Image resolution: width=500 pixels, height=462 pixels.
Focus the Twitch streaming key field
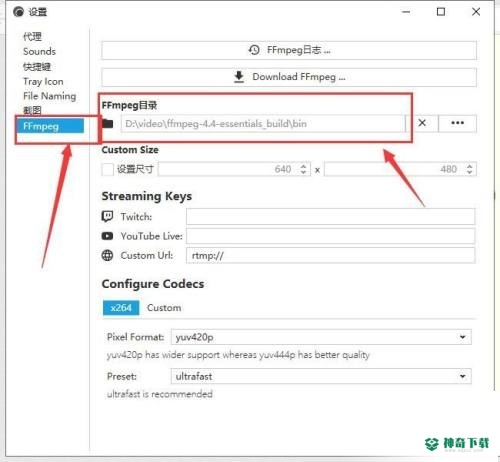(330, 217)
